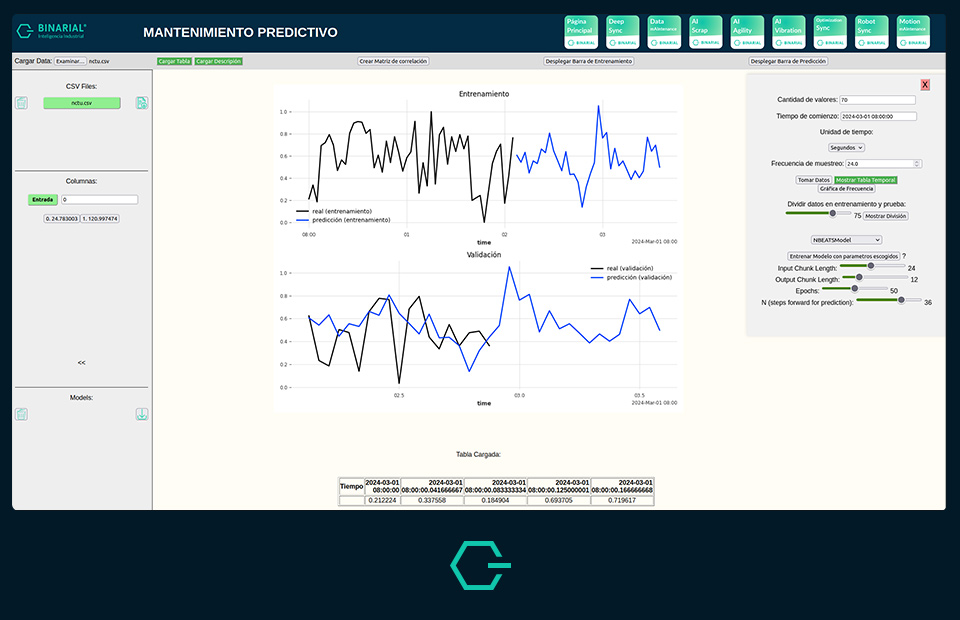The height and width of the screenshot is (620, 960).
Task: Click the CSV document icon beside nctu.csv
Action: point(142,103)
